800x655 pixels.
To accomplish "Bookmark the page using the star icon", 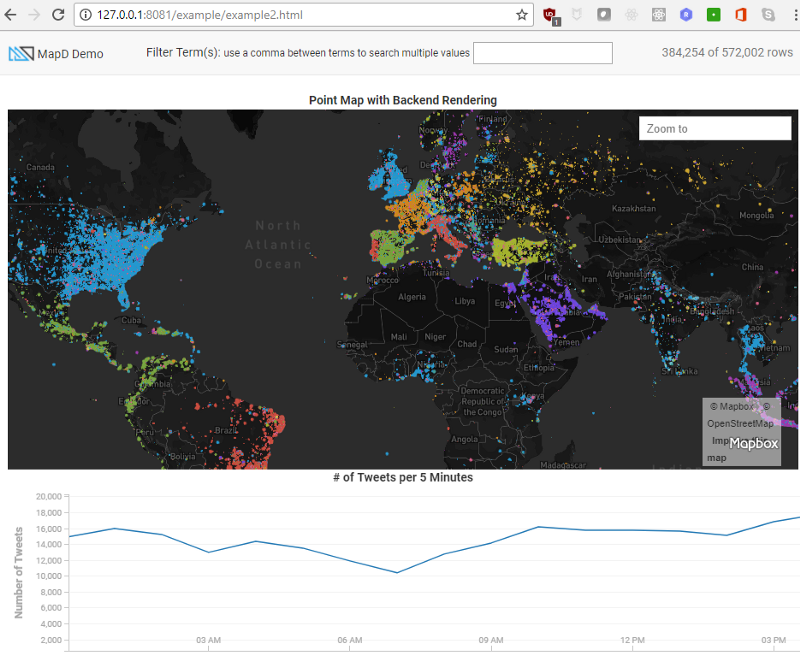I will (521, 15).
